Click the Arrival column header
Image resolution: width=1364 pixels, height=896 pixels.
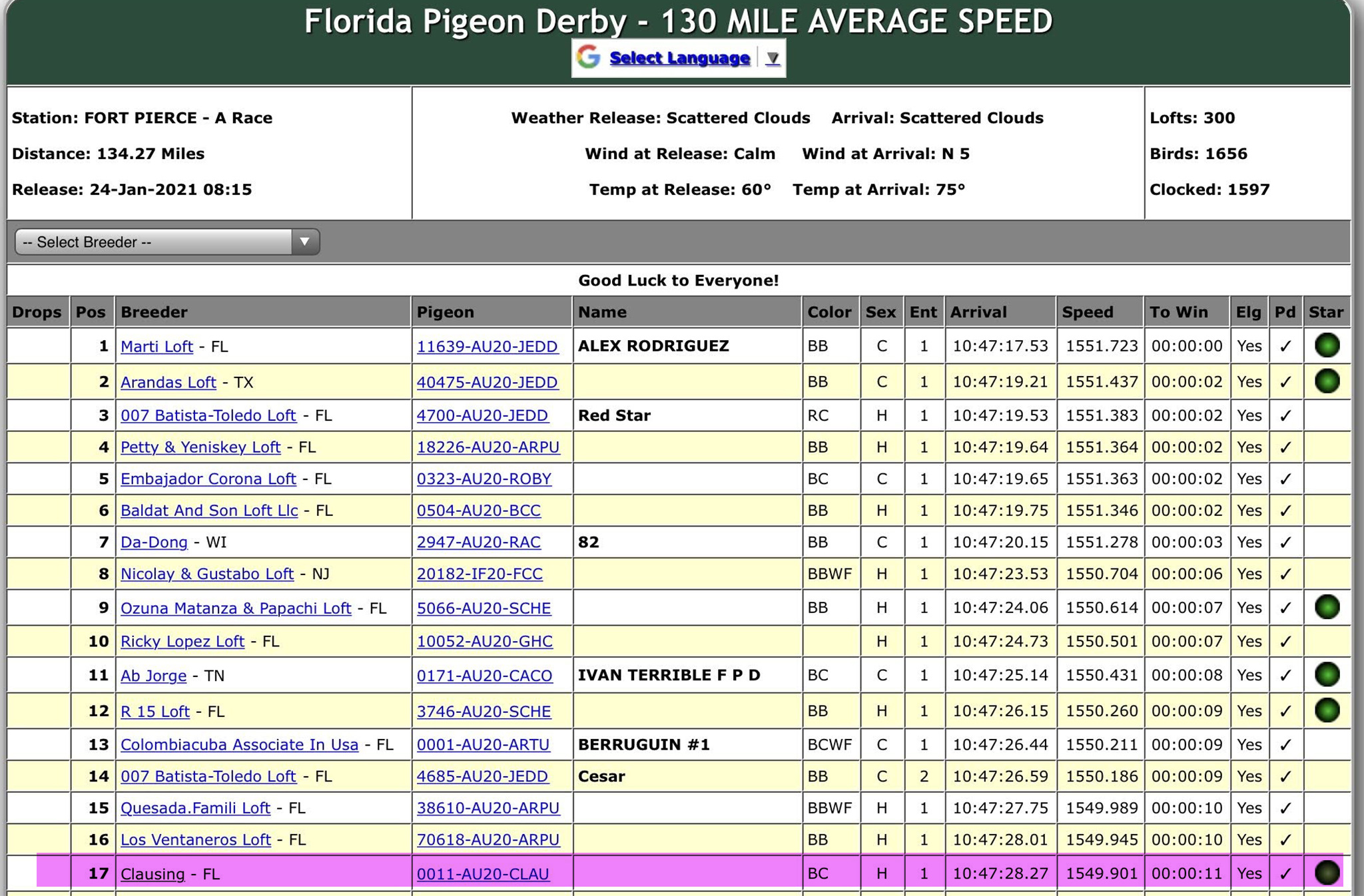point(978,312)
